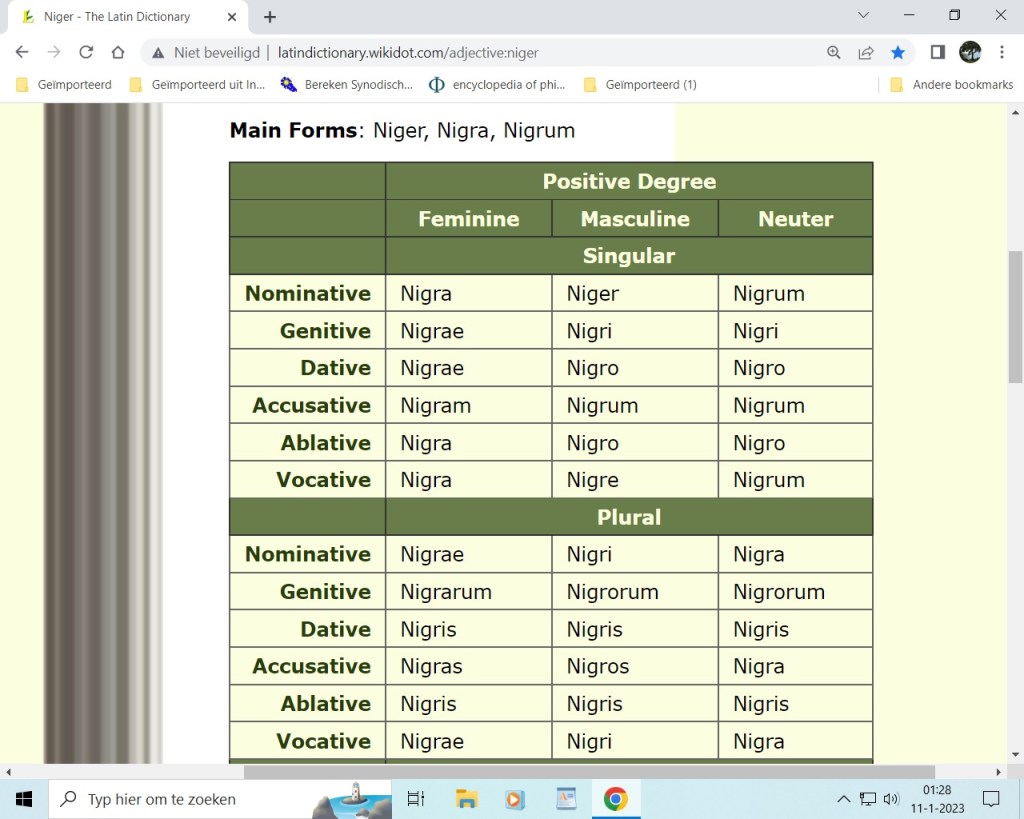Click the 'Niet beveiligd' security warning
The image size is (1024, 819).
pos(206,52)
